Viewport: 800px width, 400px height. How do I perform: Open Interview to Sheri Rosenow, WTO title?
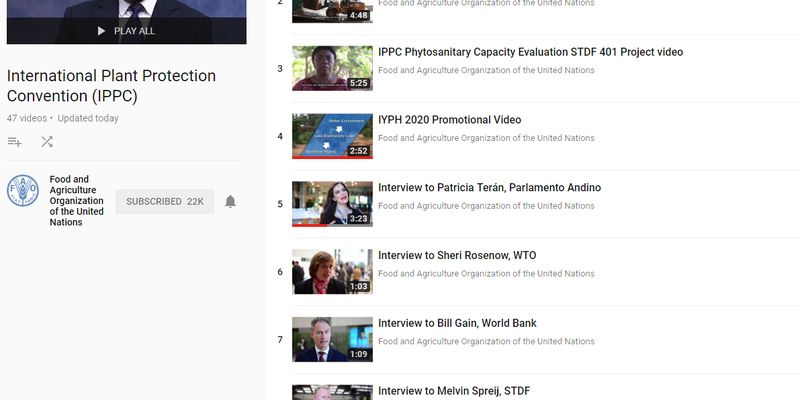[457, 256]
